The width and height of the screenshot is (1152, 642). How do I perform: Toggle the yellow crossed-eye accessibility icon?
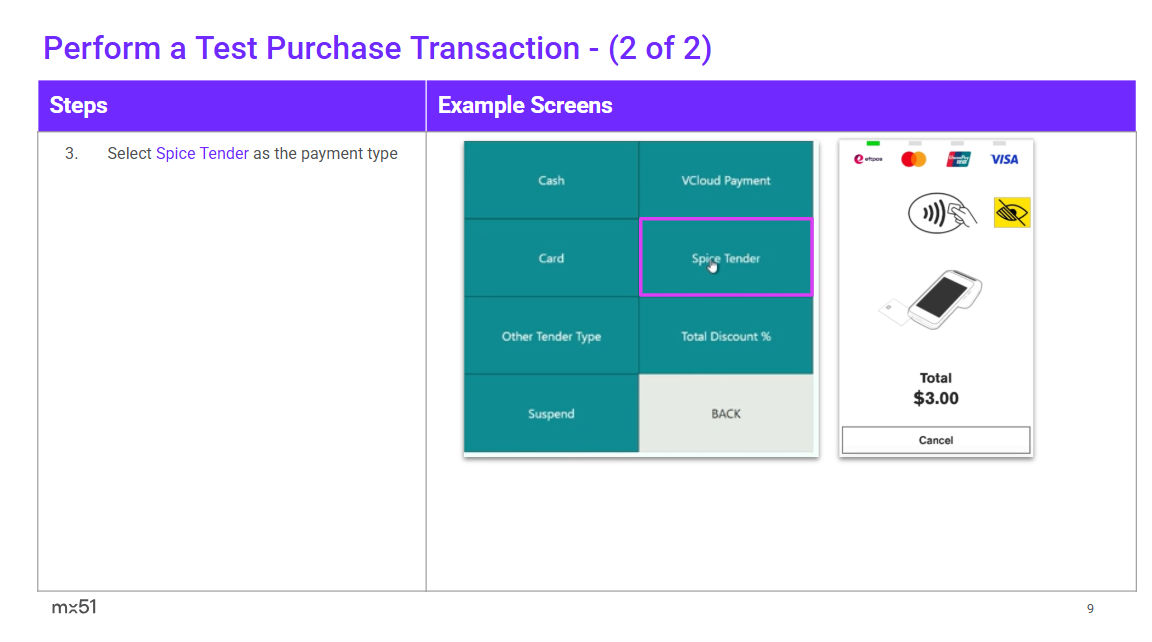click(x=1011, y=212)
